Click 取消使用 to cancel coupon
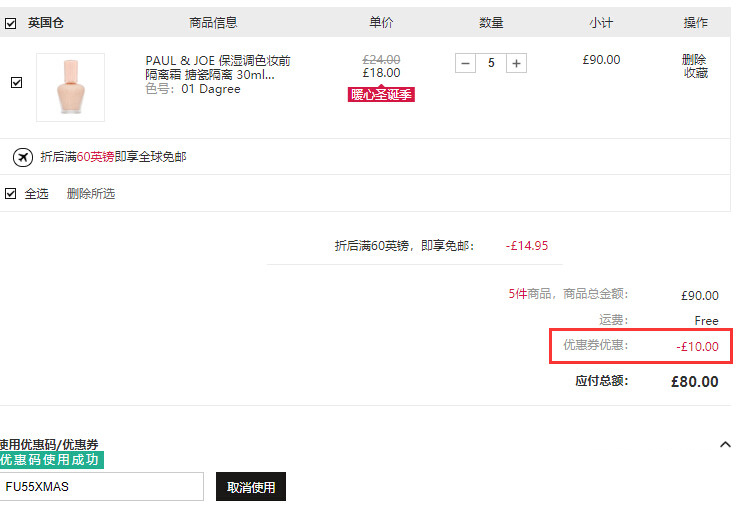The width and height of the screenshot is (745, 515). (x=251, y=486)
